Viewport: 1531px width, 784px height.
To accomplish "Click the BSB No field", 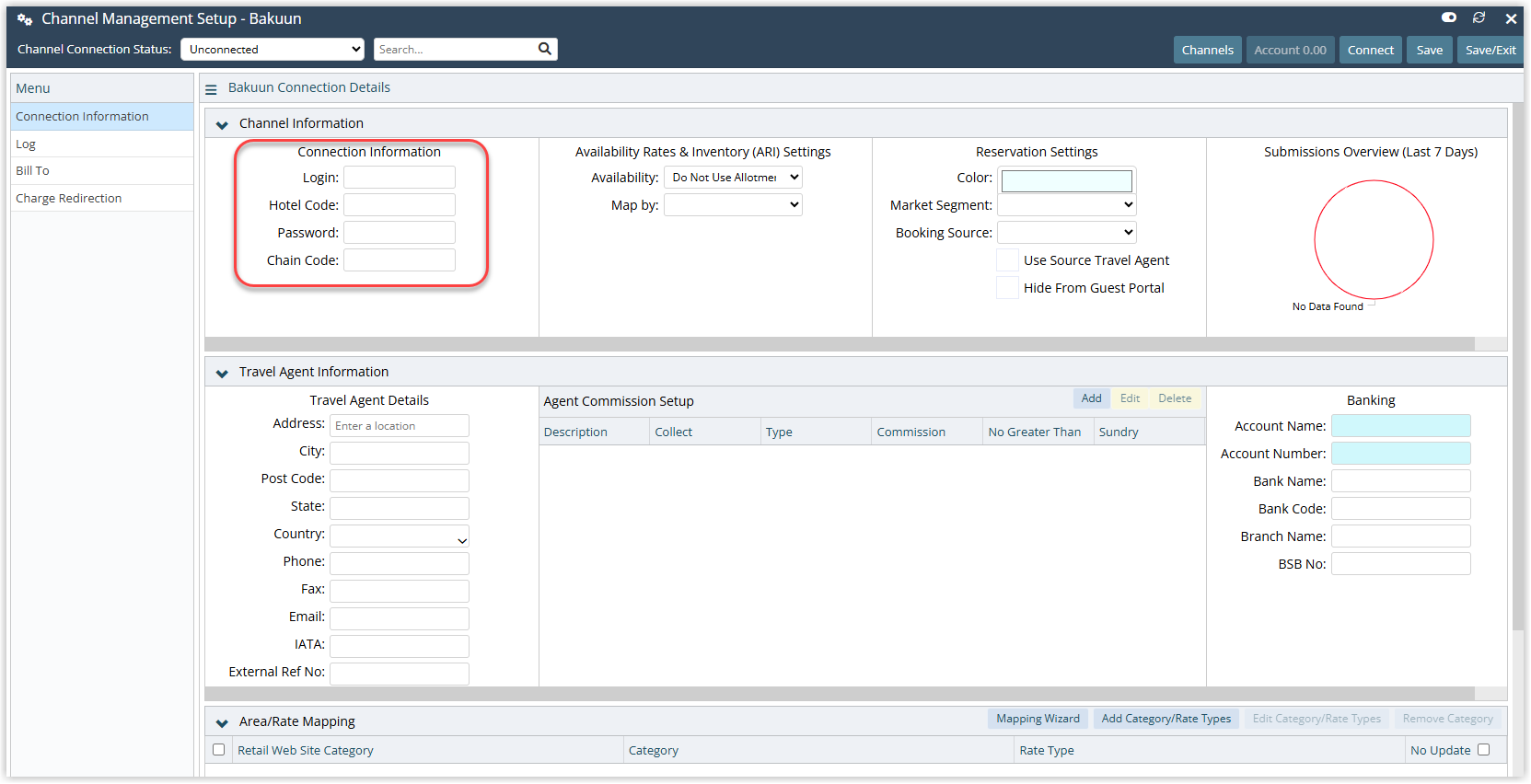I will (1401, 564).
